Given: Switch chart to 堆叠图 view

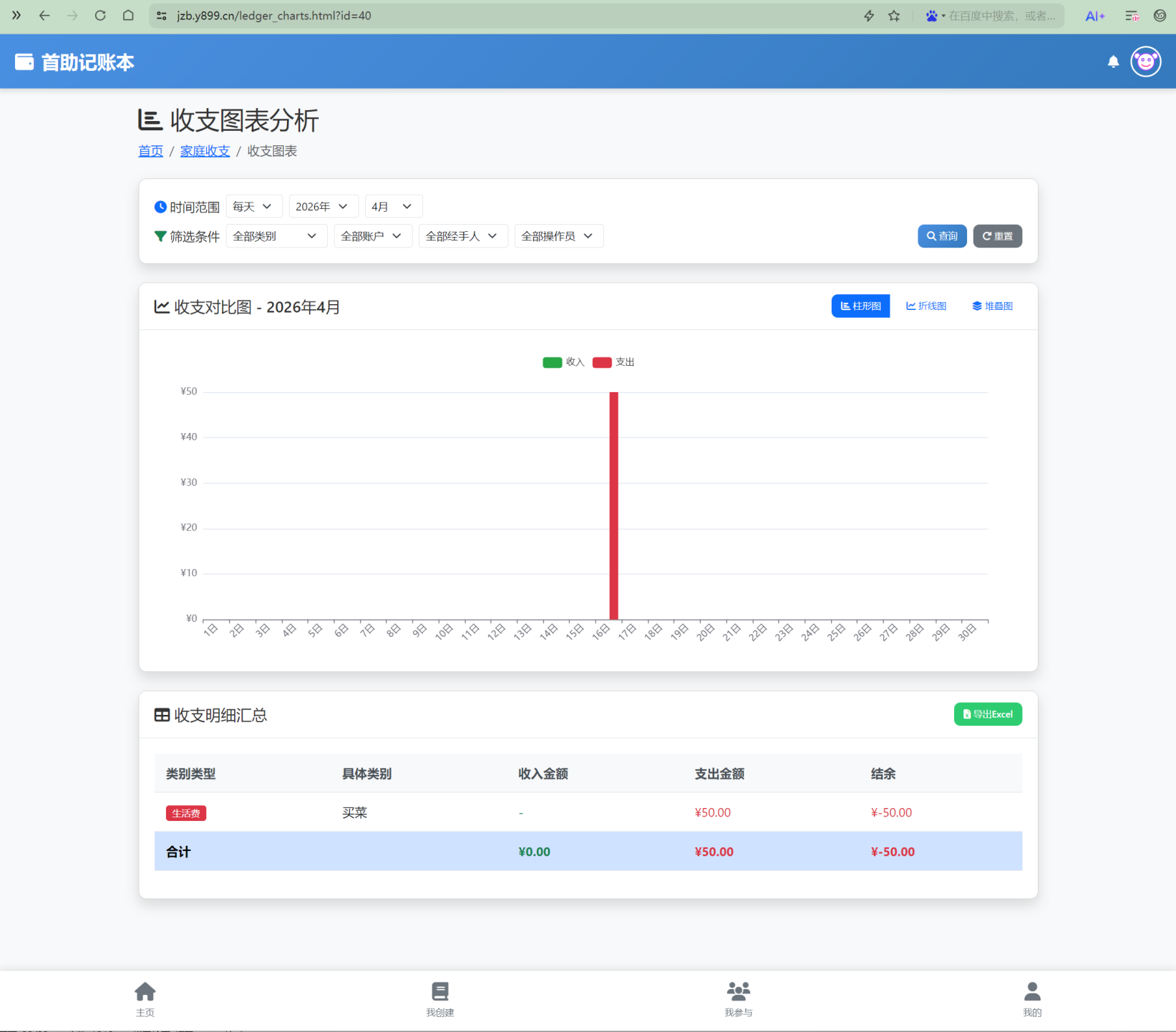Looking at the screenshot, I should pyautogui.click(x=992, y=306).
